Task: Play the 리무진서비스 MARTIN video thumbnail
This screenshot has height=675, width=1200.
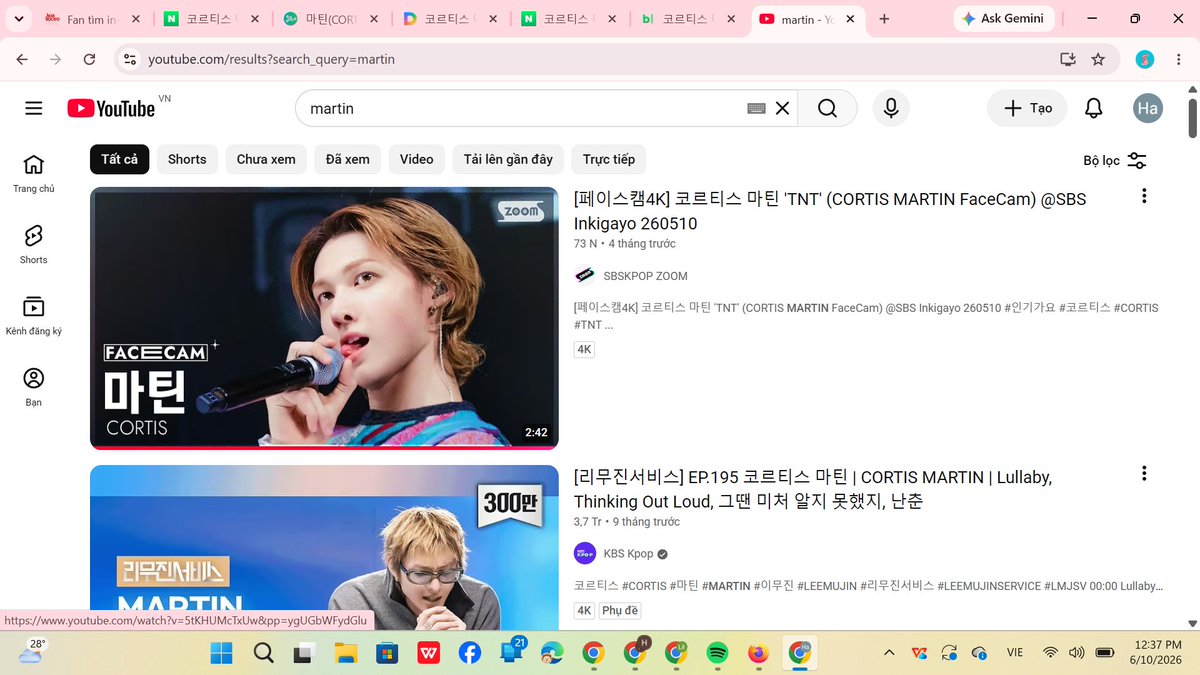Action: tap(324, 546)
